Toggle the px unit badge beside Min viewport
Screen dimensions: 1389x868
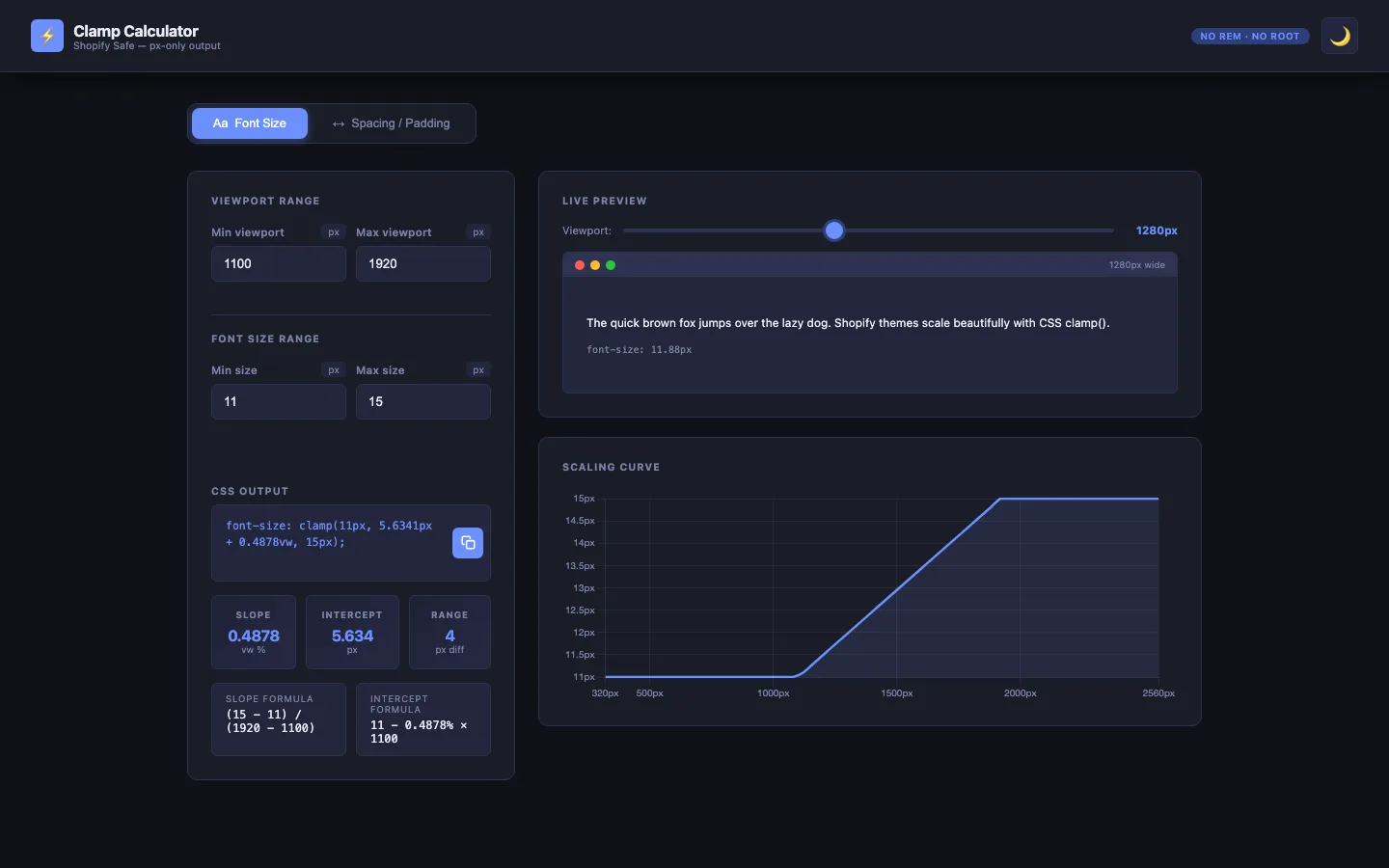(x=333, y=231)
